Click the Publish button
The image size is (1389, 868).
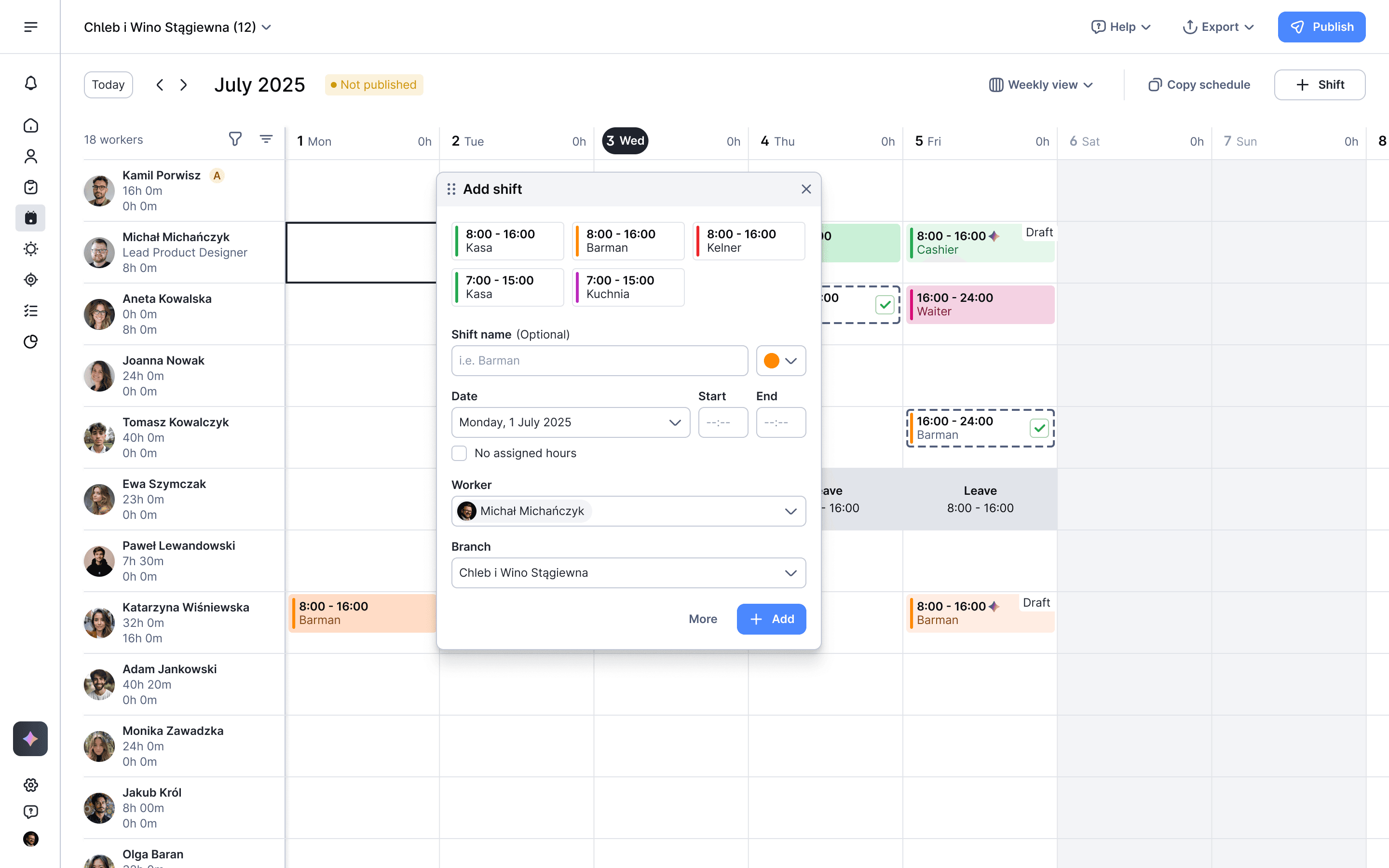pos(1321,27)
